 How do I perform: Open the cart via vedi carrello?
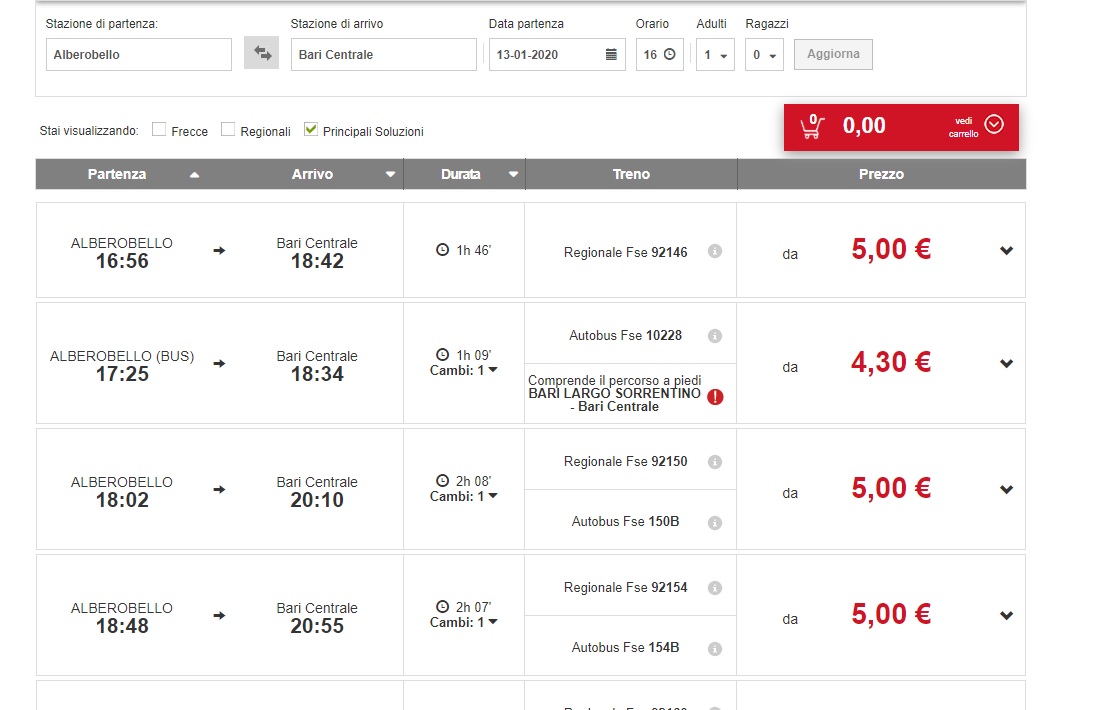[993, 125]
